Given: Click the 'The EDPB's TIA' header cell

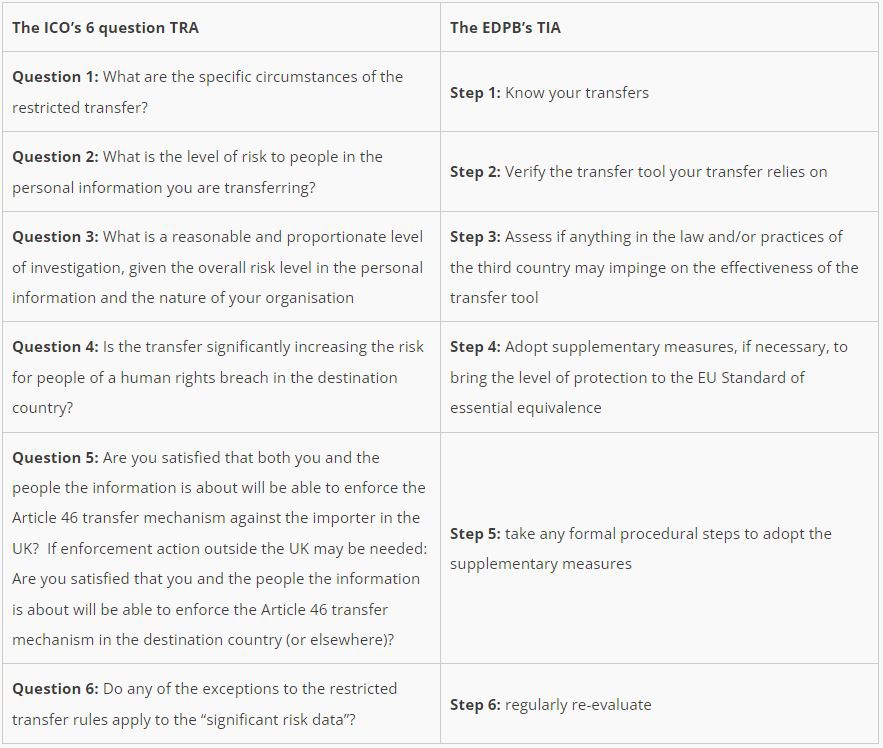Looking at the screenshot, I should click(x=505, y=27).
